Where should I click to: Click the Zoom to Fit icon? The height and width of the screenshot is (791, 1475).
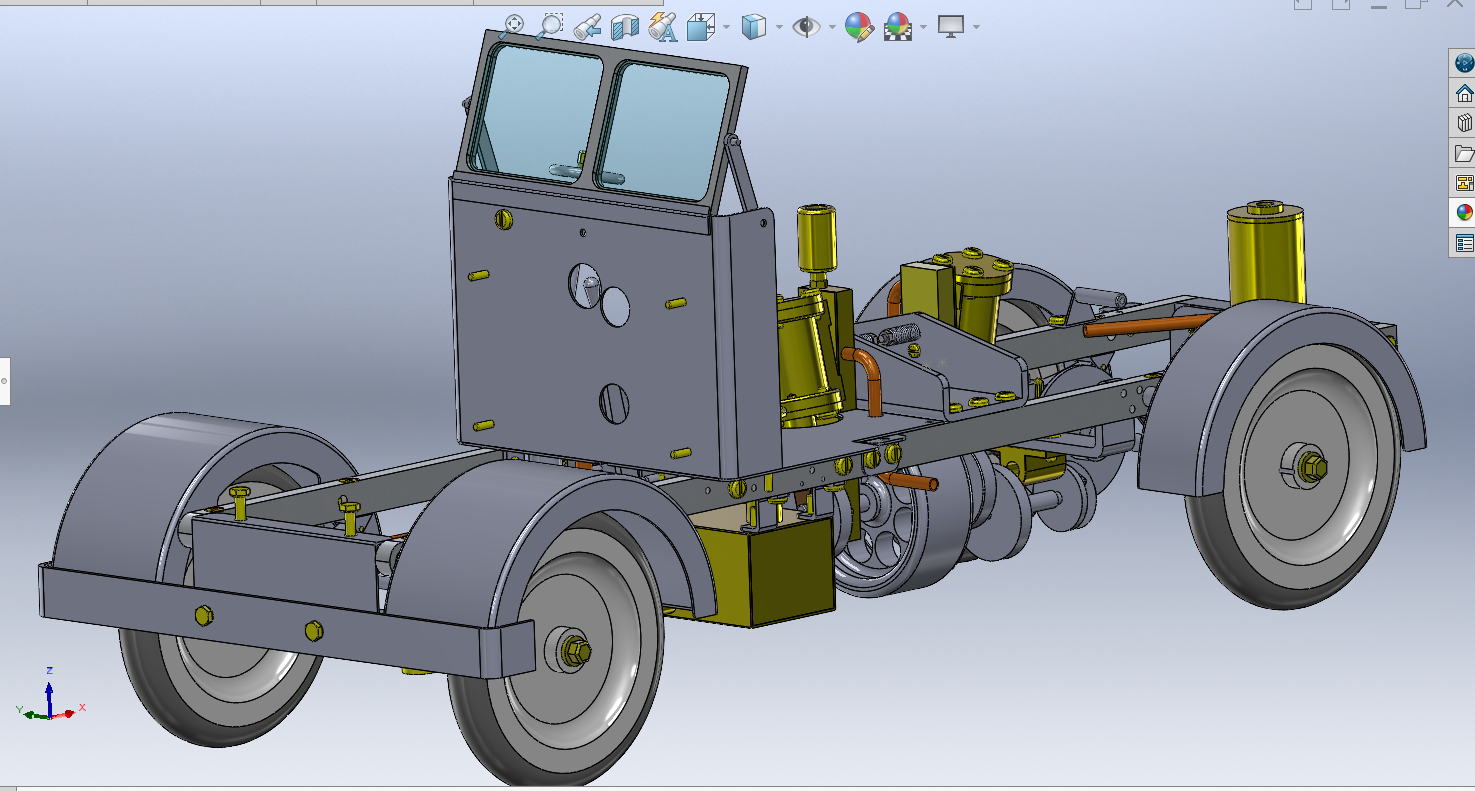[x=512, y=26]
